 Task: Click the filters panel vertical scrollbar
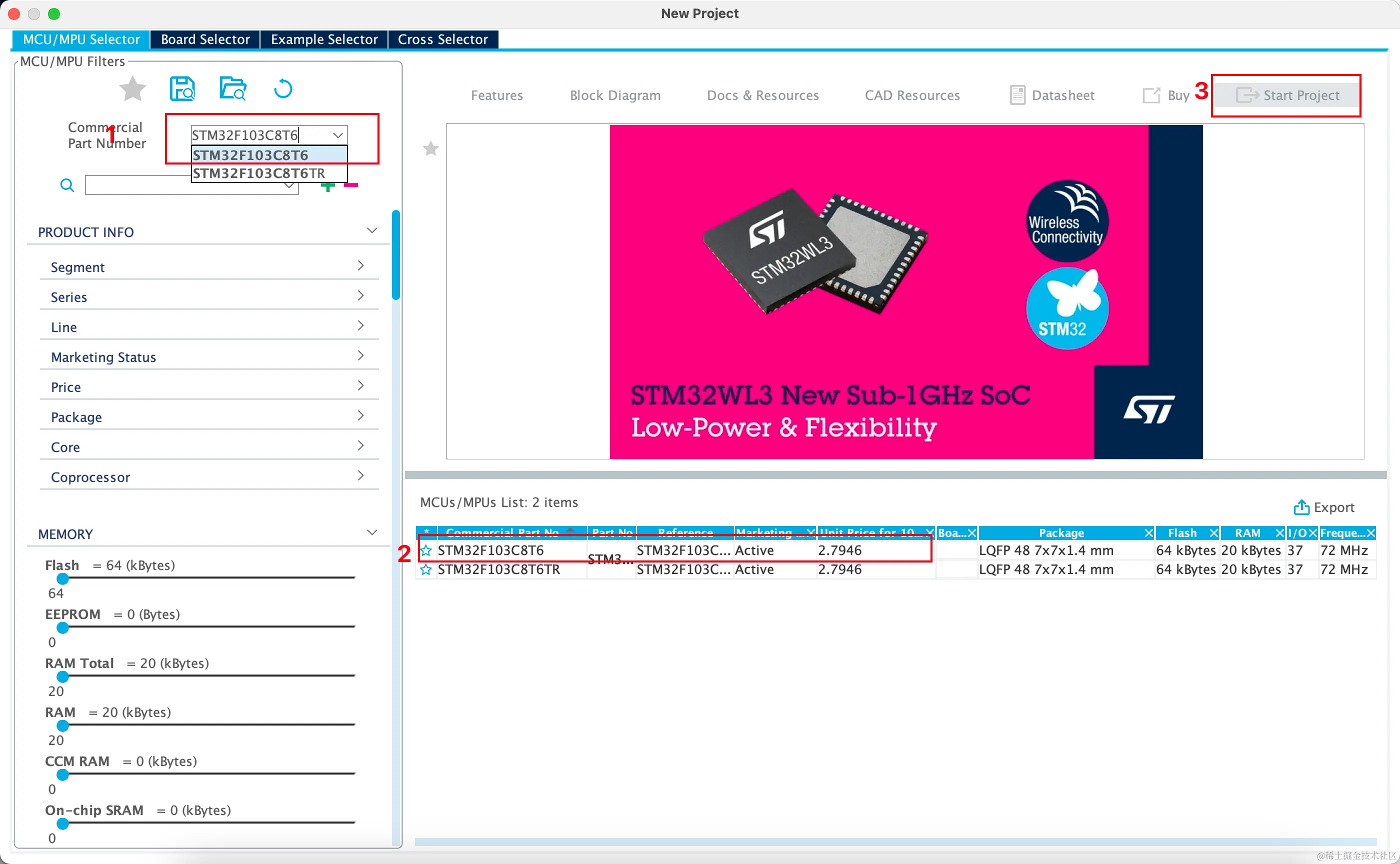click(x=396, y=255)
